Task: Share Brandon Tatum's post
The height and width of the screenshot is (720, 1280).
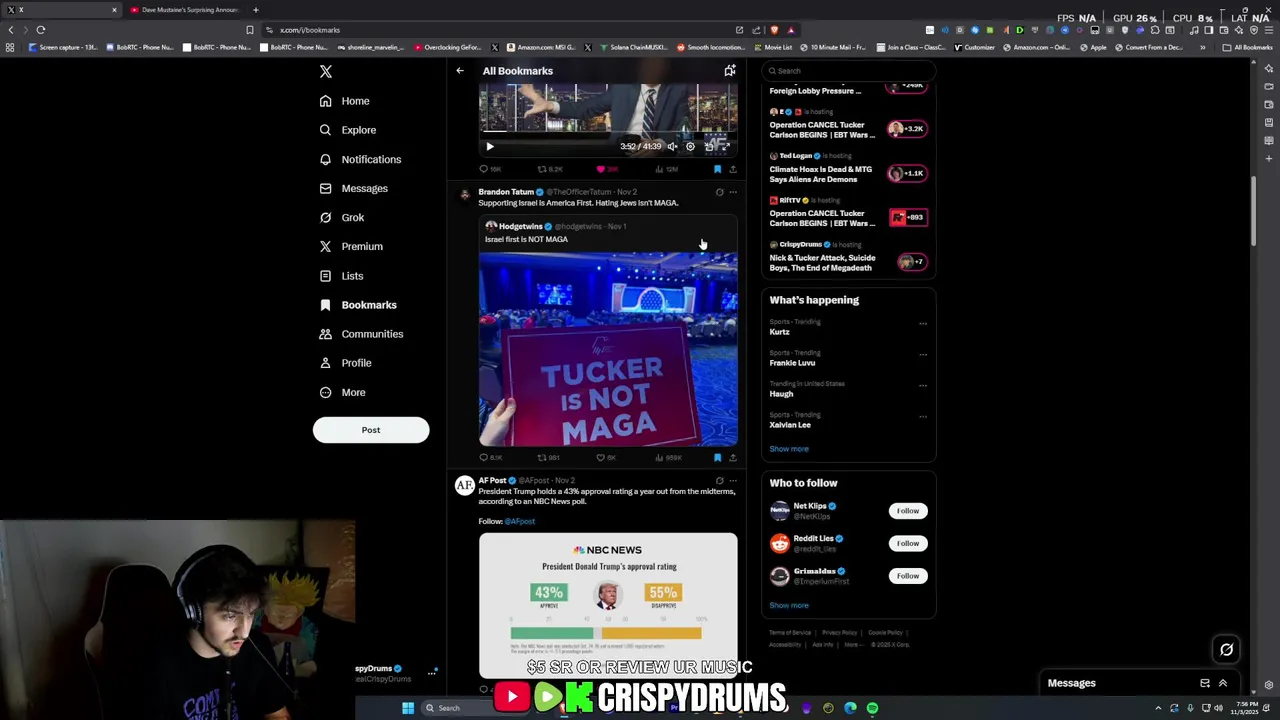Action: click(x=733, y=458)
